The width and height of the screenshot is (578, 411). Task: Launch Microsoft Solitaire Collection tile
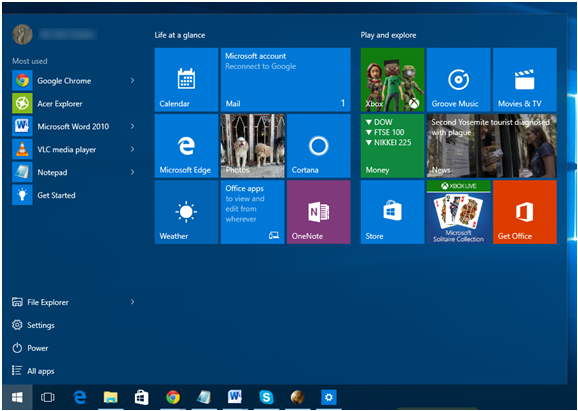coord(459,212)
